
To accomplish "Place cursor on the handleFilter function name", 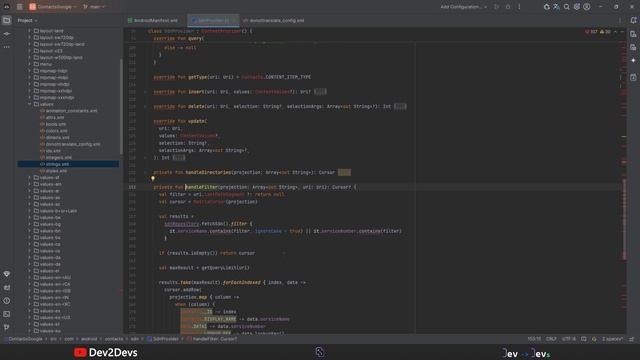I will click(x=202, y=187).
